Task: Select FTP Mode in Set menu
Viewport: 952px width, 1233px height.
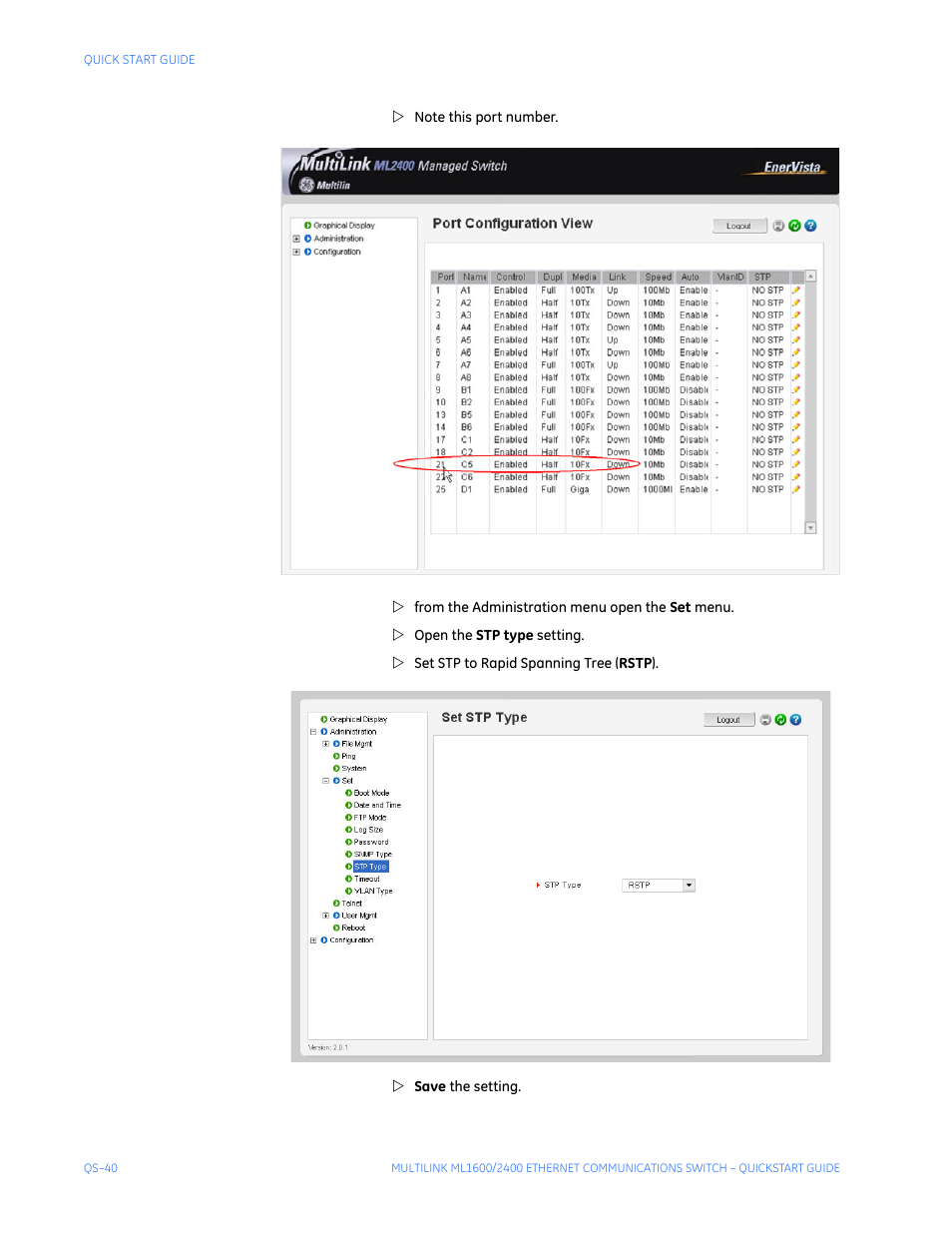Action: [x=370, y=818]
